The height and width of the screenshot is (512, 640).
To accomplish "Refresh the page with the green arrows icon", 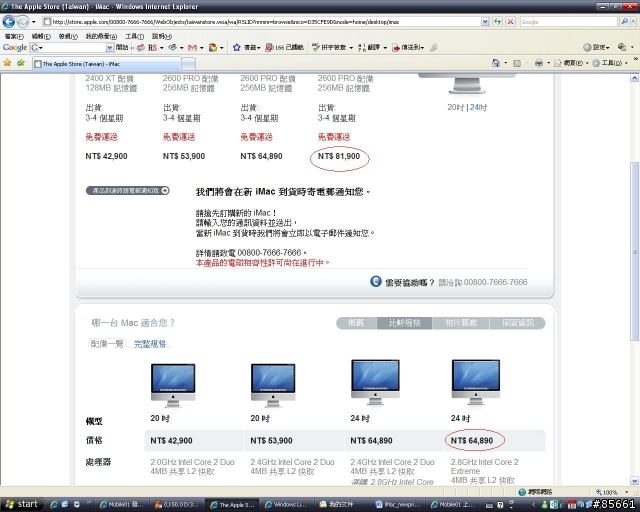I will [x=497, y=22].
